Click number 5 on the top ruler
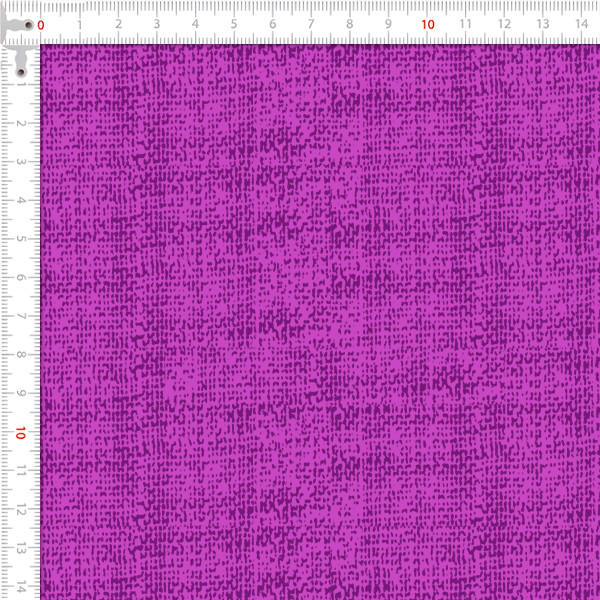Image resolution: width=600 pixels, height=600 pixels. 233,23
